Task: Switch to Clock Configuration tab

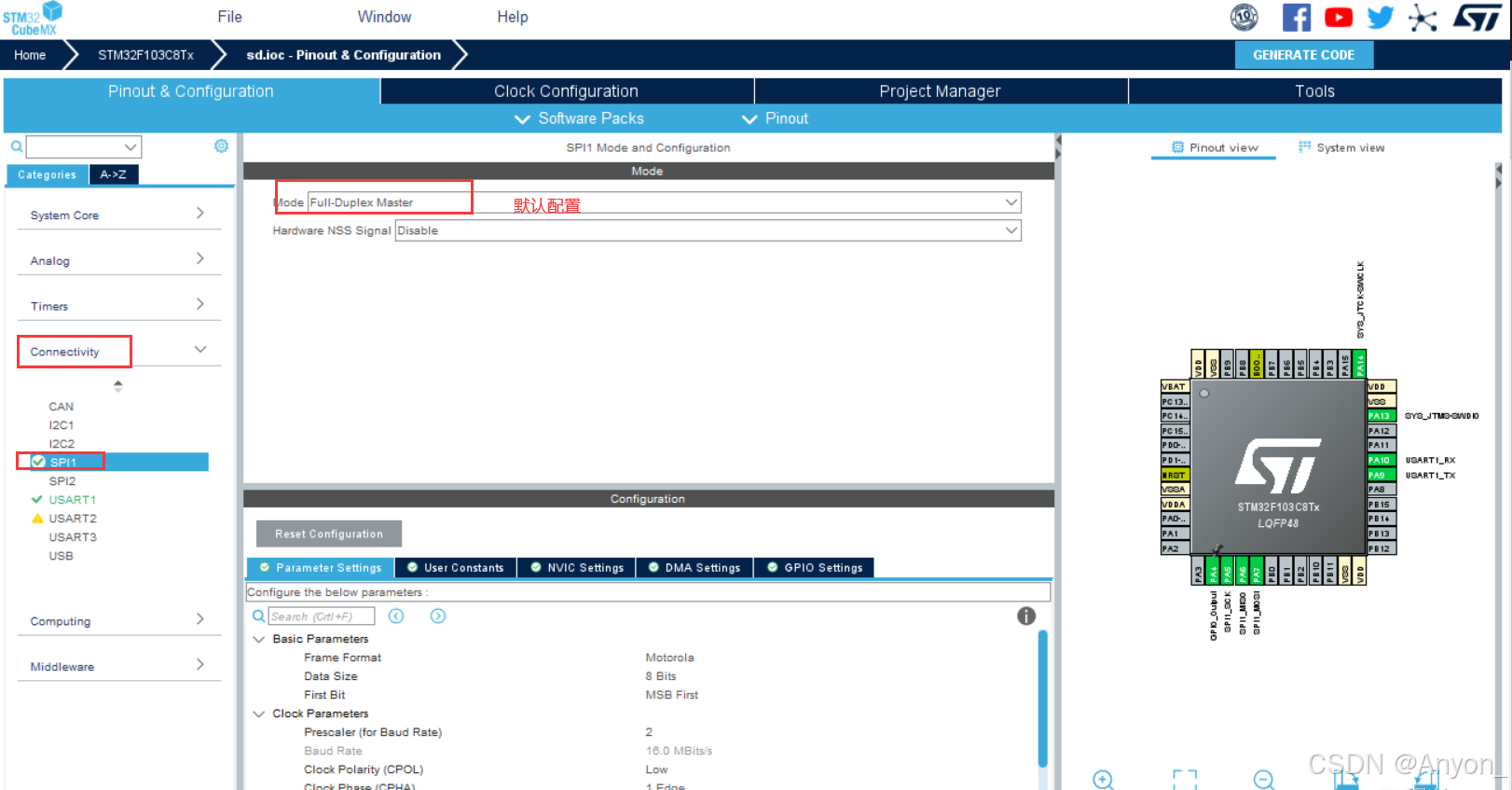Action: point(567,90)
